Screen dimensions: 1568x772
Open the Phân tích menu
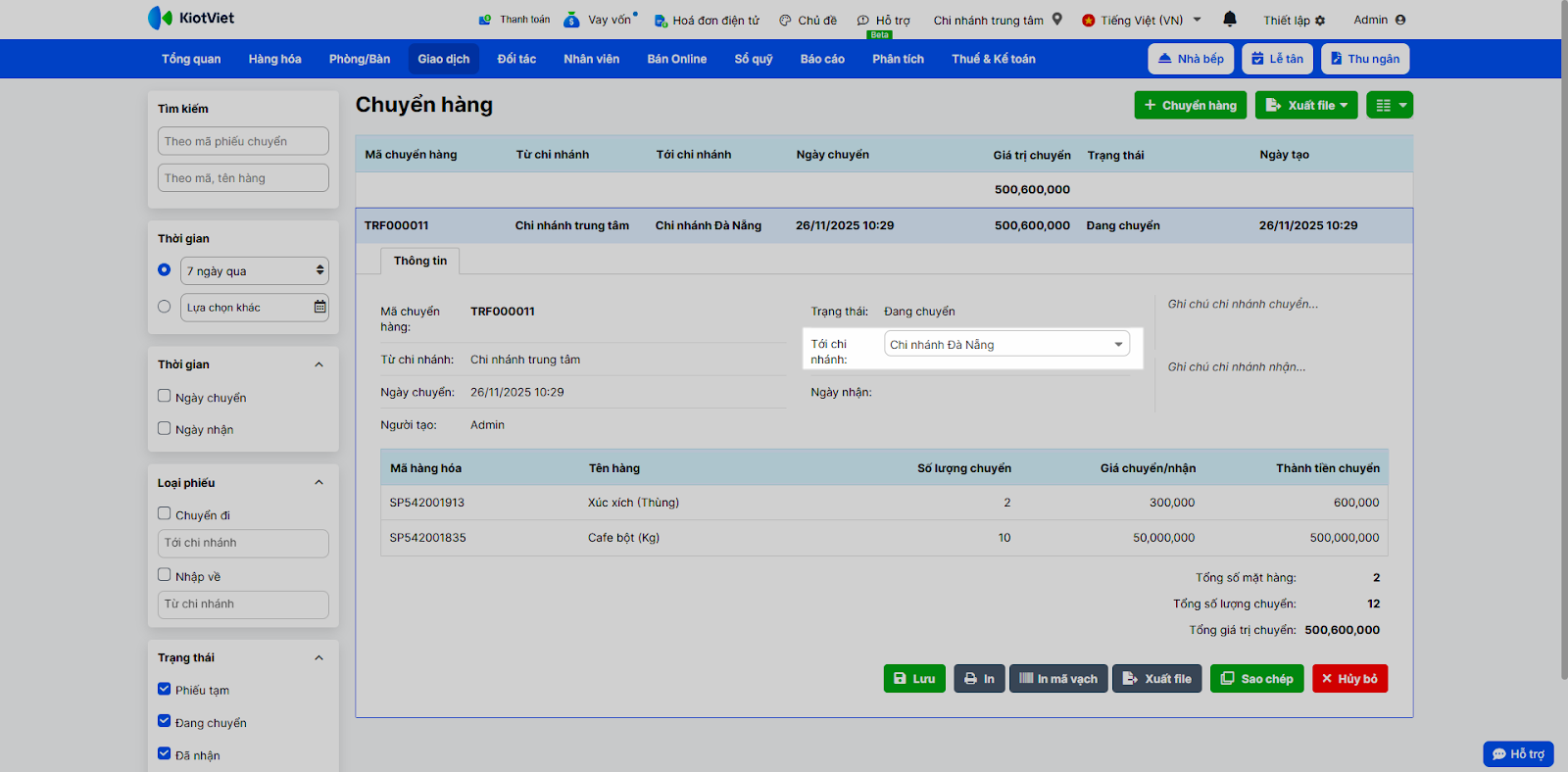(x=899, y=59)
